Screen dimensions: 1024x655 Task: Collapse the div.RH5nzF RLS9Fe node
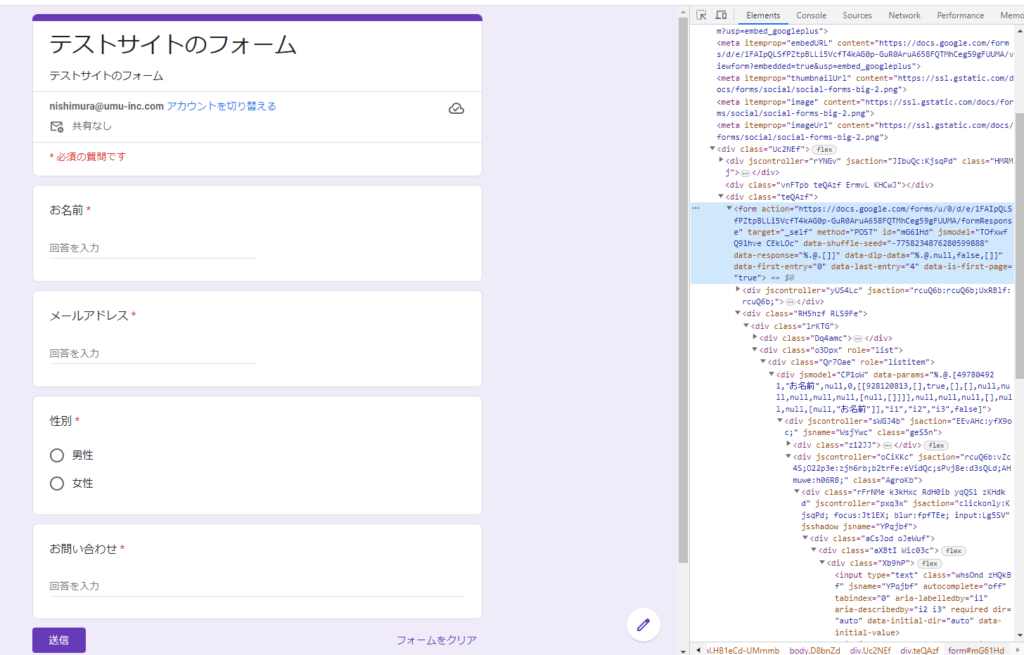point(737,313)
